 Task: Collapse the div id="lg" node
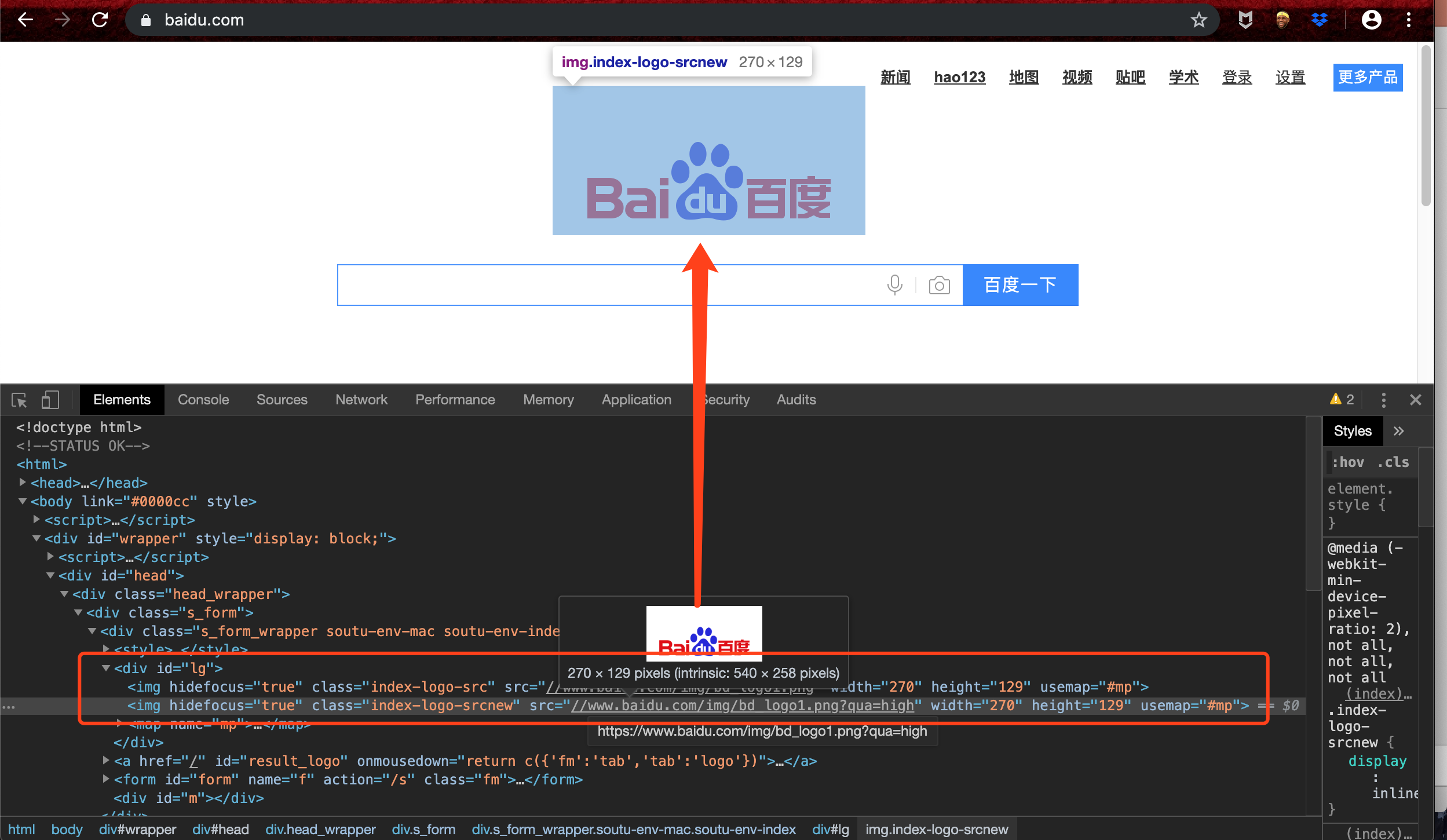tap(106, 668)
